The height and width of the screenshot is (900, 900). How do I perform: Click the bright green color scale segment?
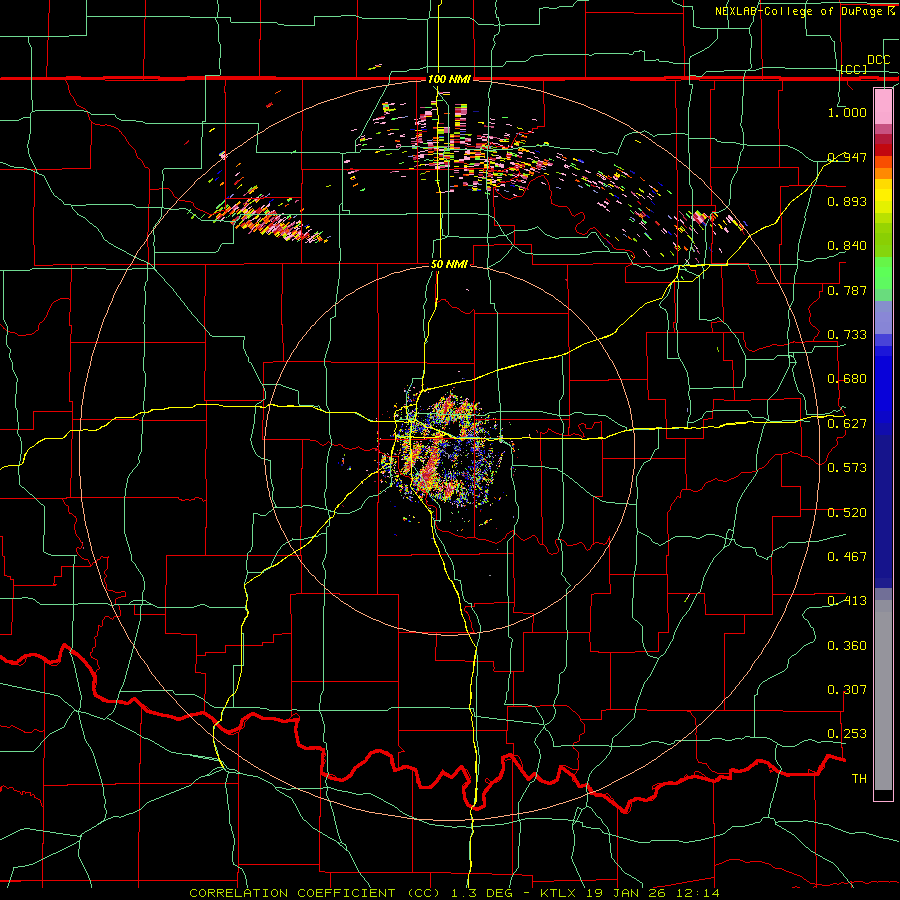coord(883,273)
